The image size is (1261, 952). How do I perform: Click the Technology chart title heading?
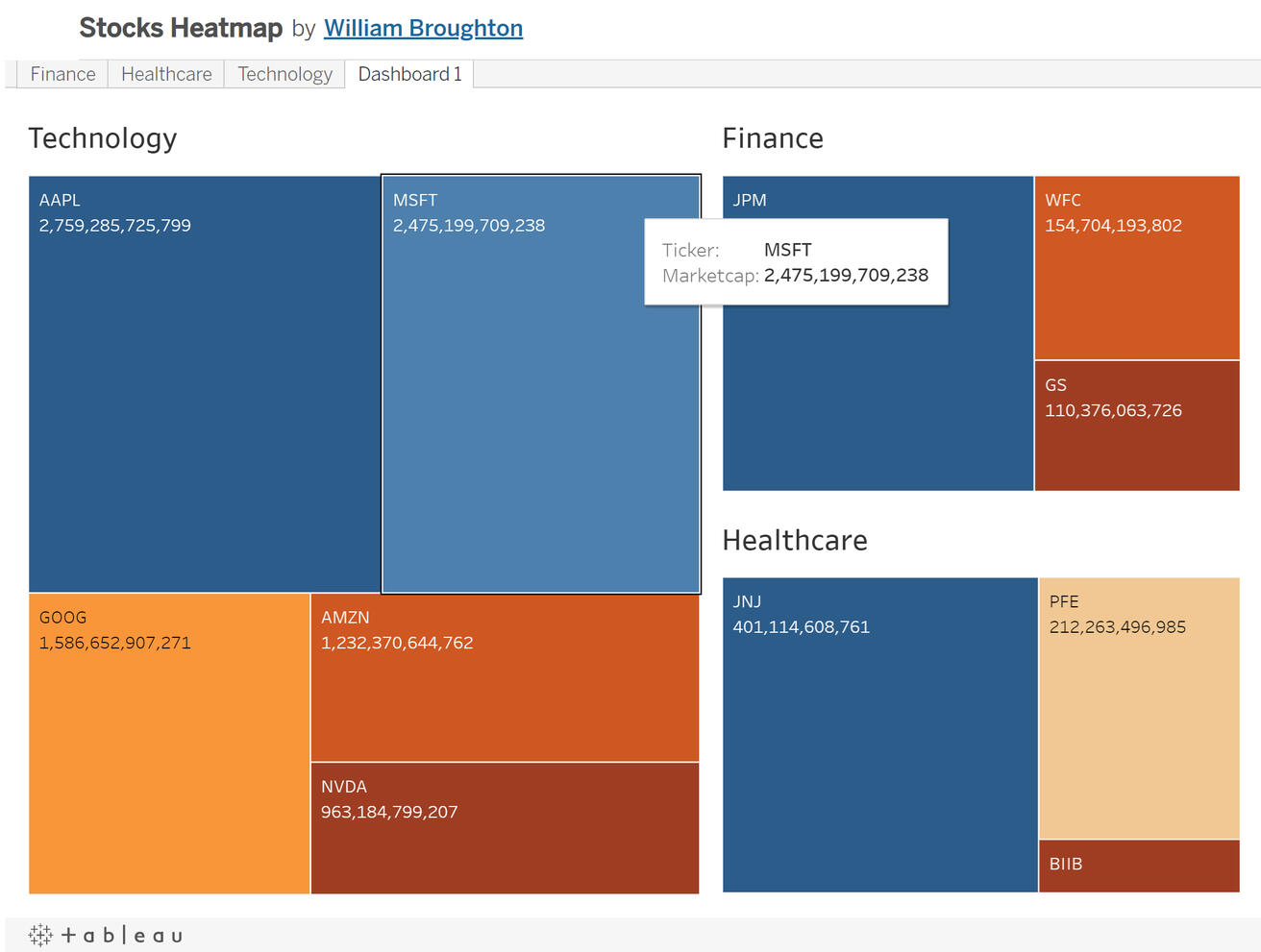click(103, 138)
